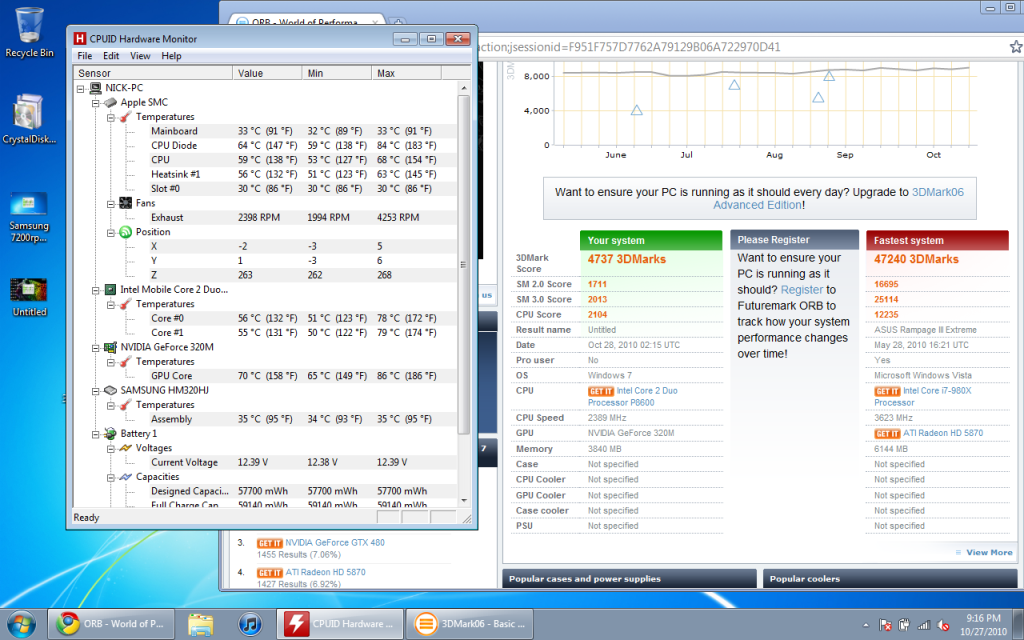Select the GPU Core temperature row
The image size is (1024, 640).
click(266, 376)
